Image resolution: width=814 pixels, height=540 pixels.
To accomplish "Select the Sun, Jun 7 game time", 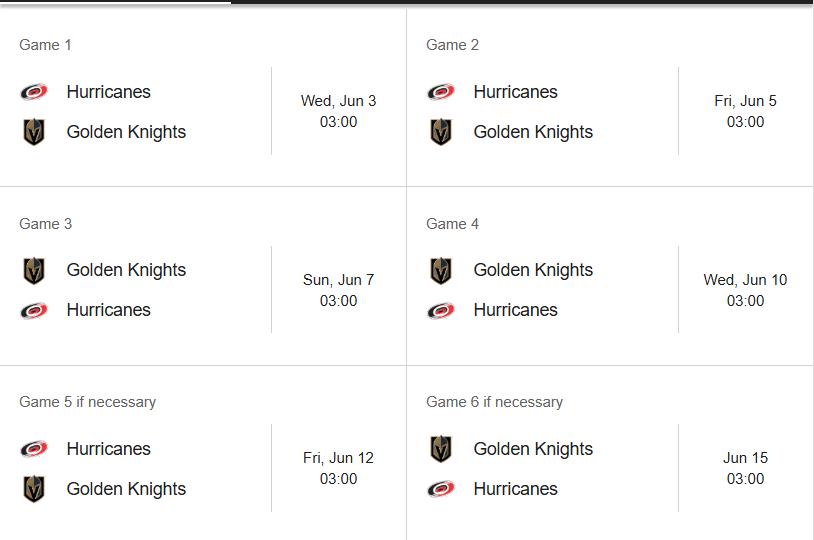I will click(x=338, y=301).
